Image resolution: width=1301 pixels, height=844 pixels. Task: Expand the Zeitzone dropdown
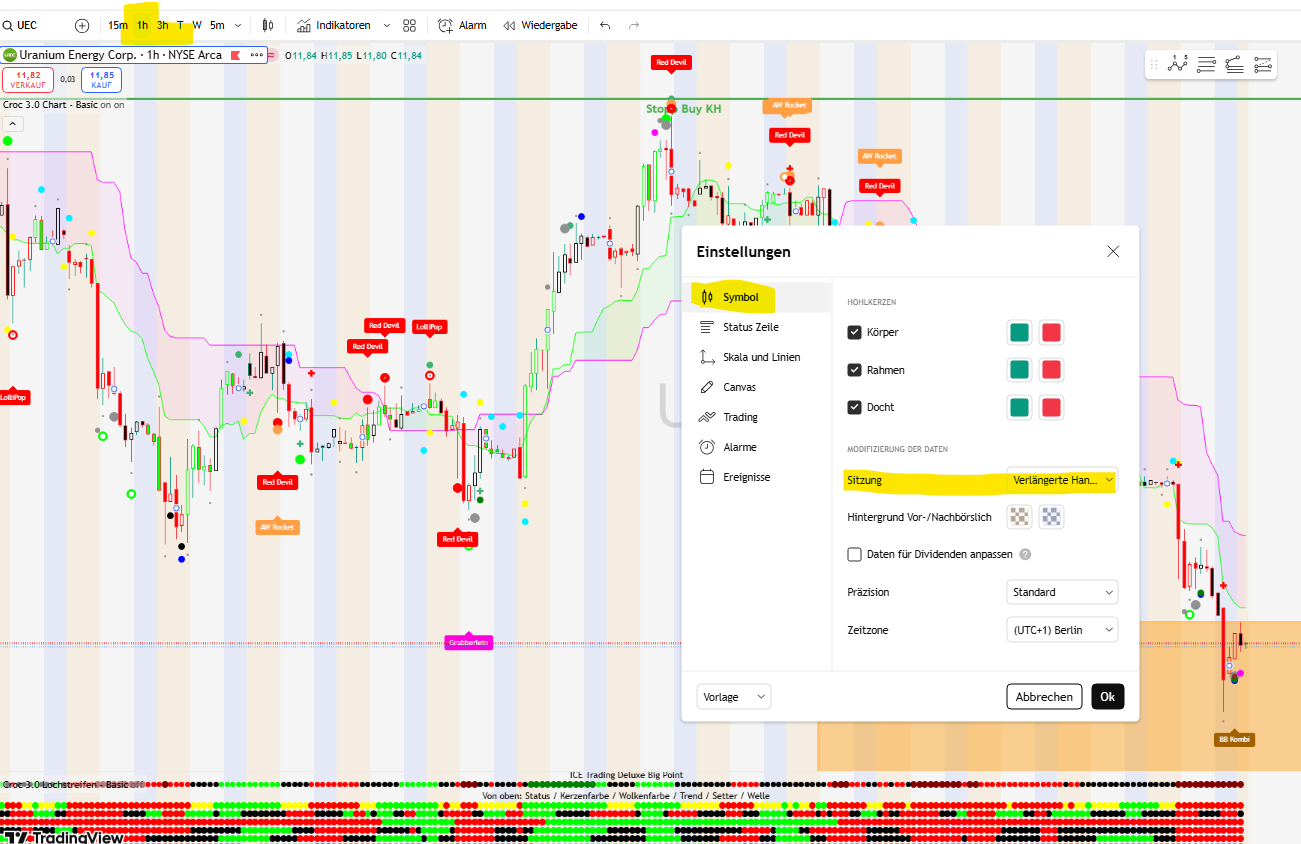coord(1062,630)
